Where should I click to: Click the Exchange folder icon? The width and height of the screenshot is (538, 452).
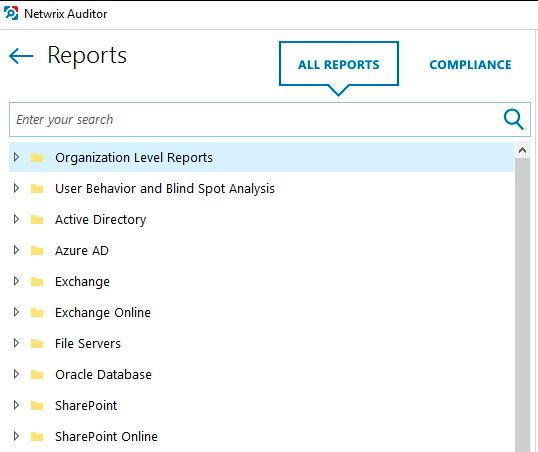[x=37, y=281]
